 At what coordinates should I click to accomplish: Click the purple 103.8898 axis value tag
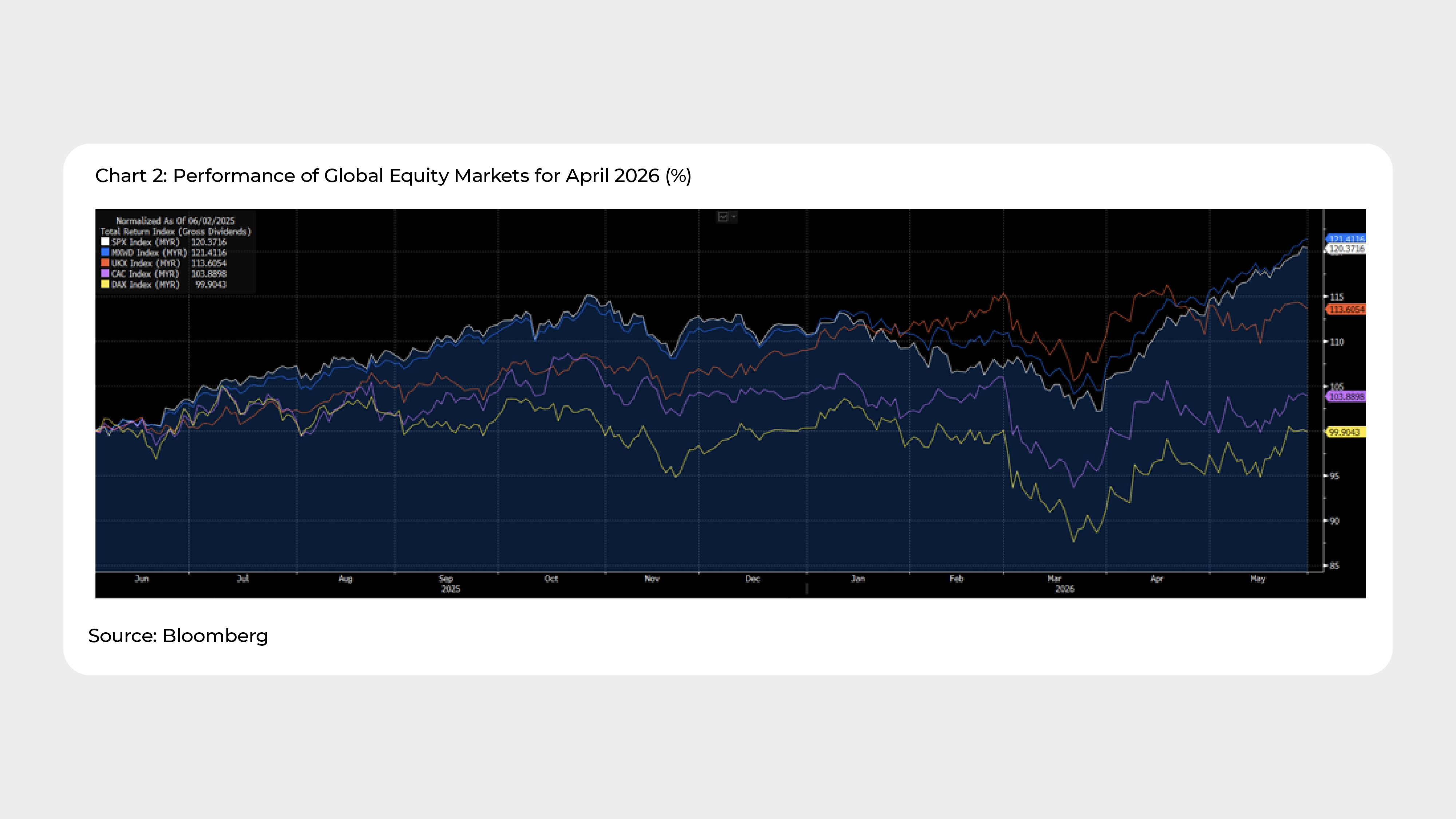pos(1346,397)
